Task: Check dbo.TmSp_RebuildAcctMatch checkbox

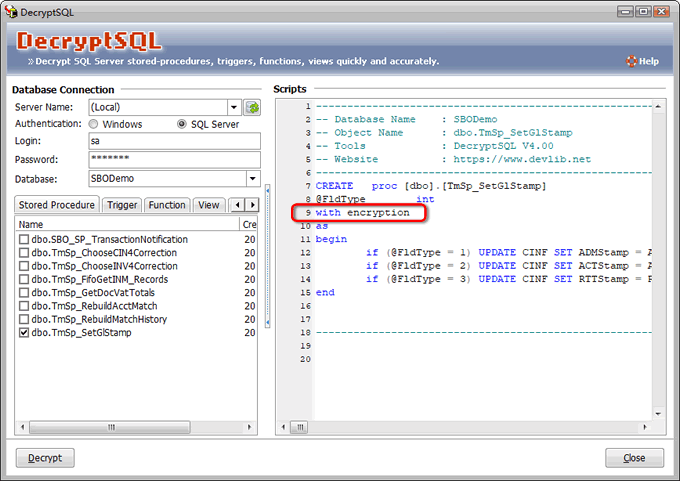Action: [x=24, y=306]
